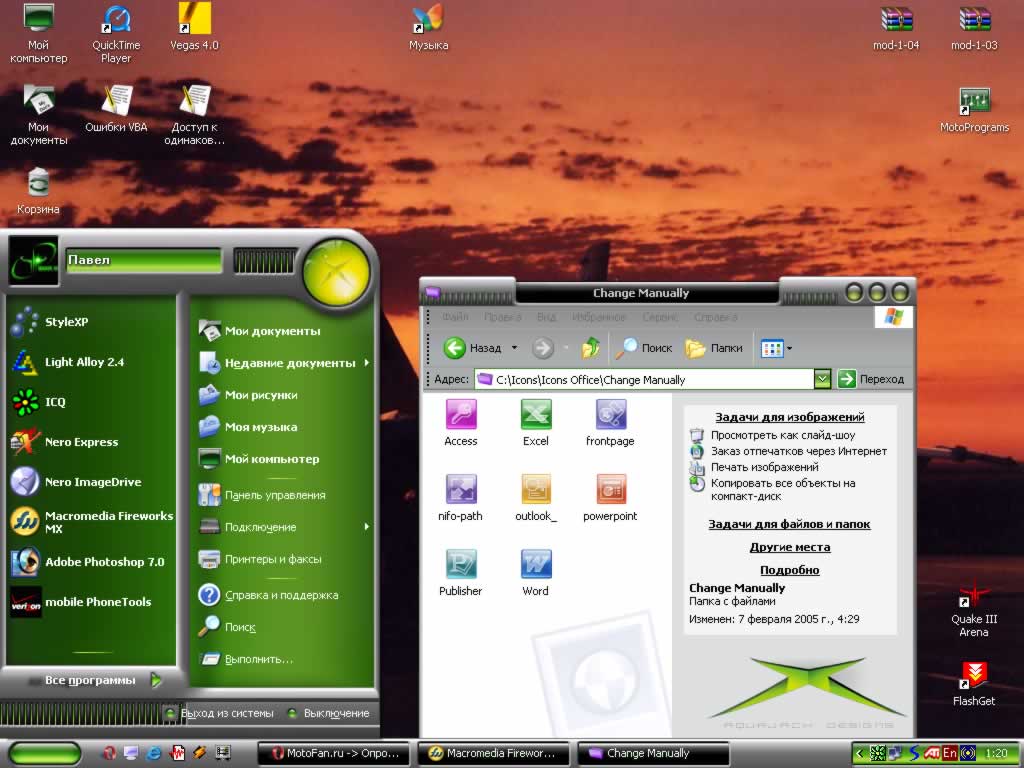Click Internet Explorer icon in quick launch

pyautogui.click(x=153, y=753)
